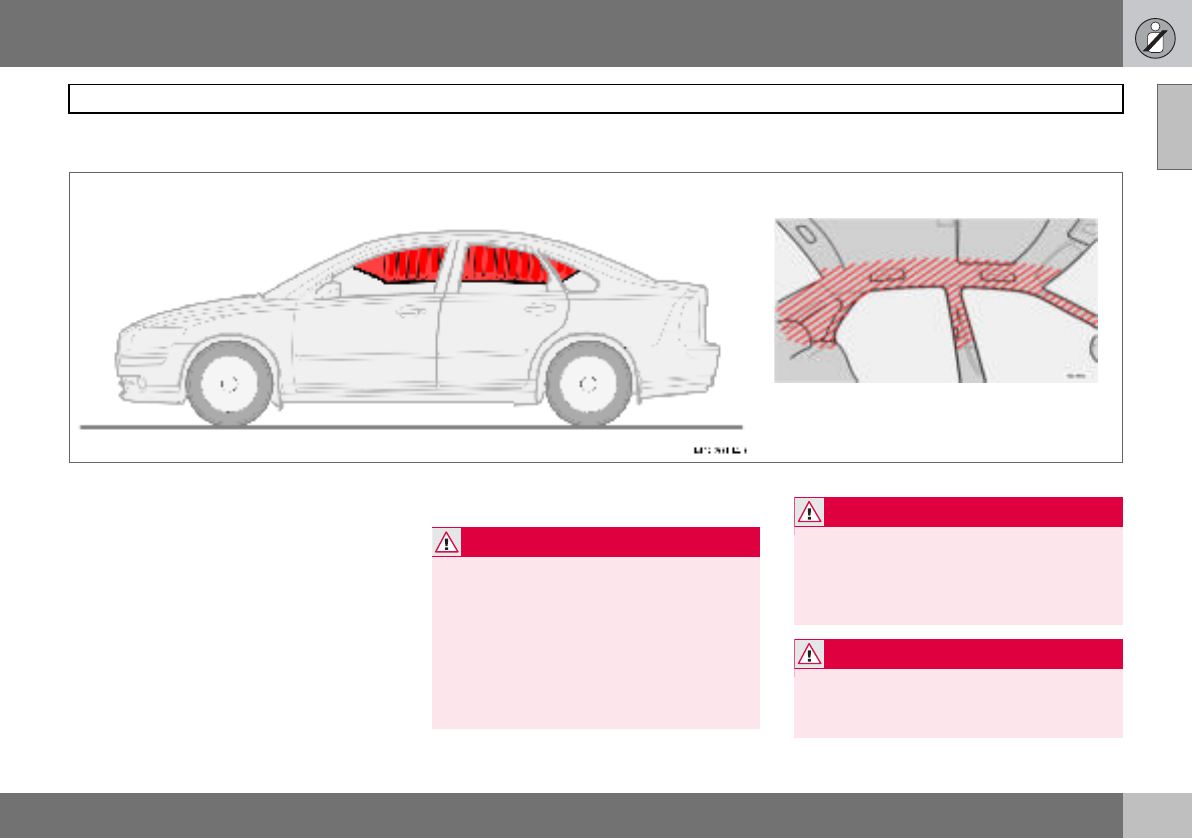Image resolution: width=1192 pixels, height=838 pixels.
Task: Click the empty bordered title box
Action: [x=596, y=99]
